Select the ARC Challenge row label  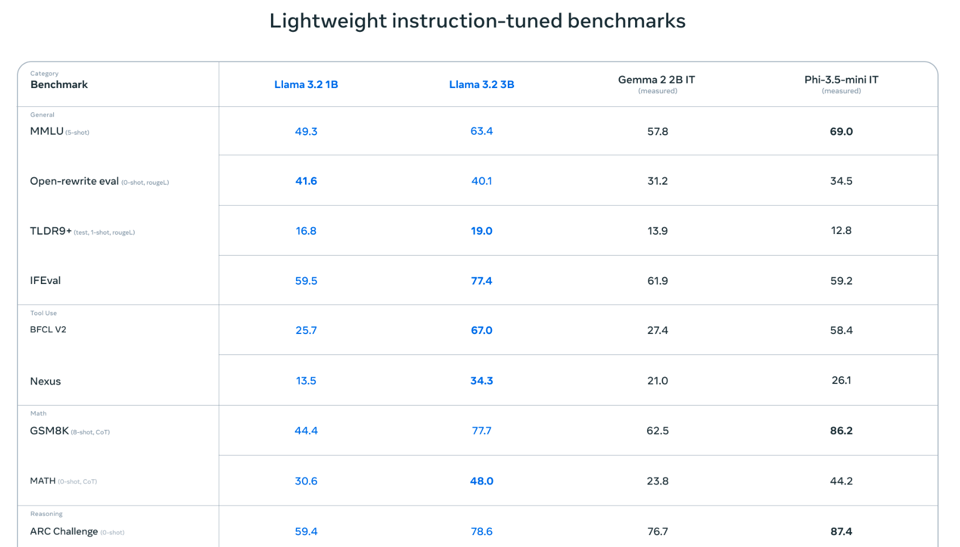(x=64, y=531)
